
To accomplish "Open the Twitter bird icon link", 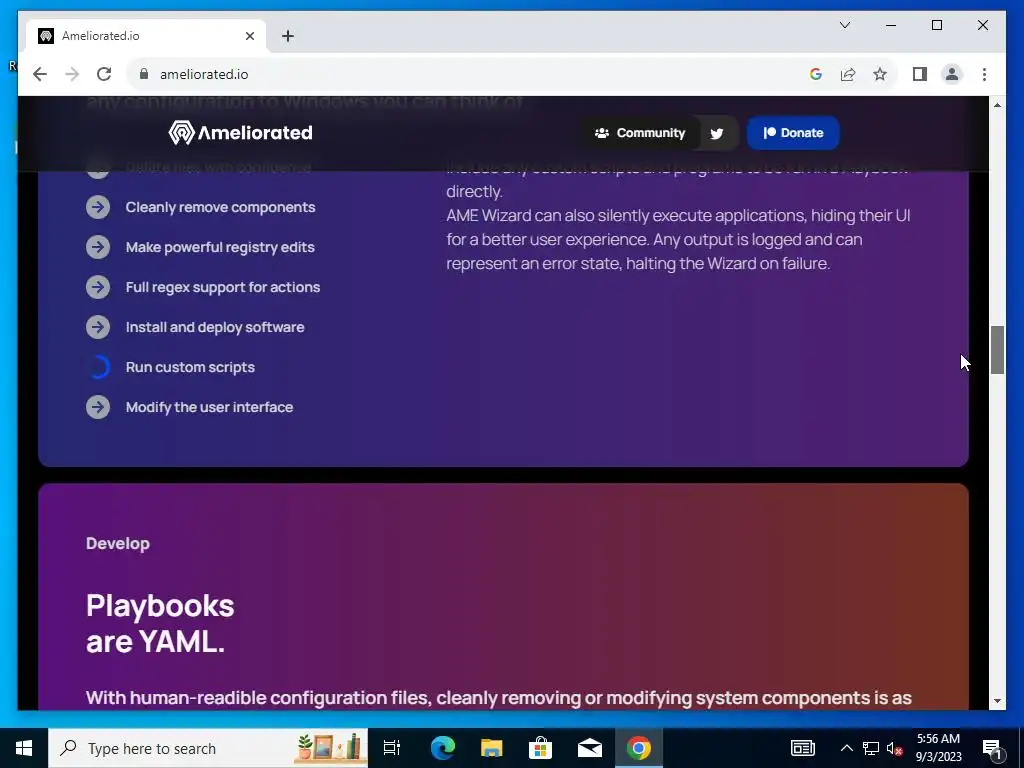I will point(717,133).
